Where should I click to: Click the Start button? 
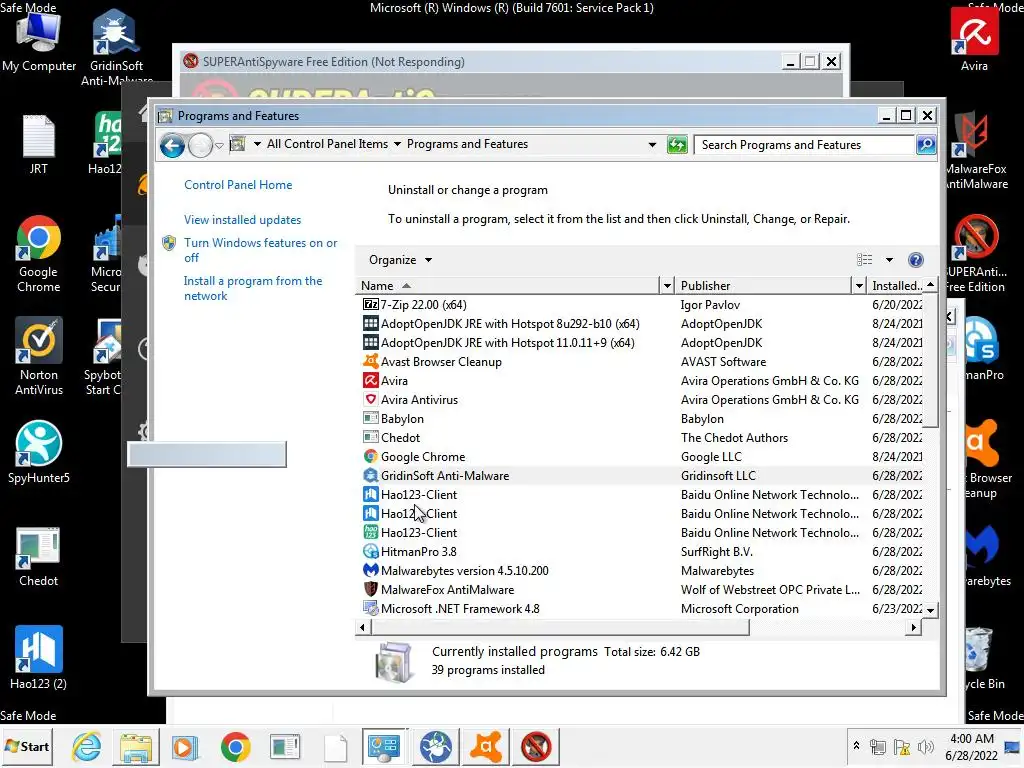(x=27, y=746)
